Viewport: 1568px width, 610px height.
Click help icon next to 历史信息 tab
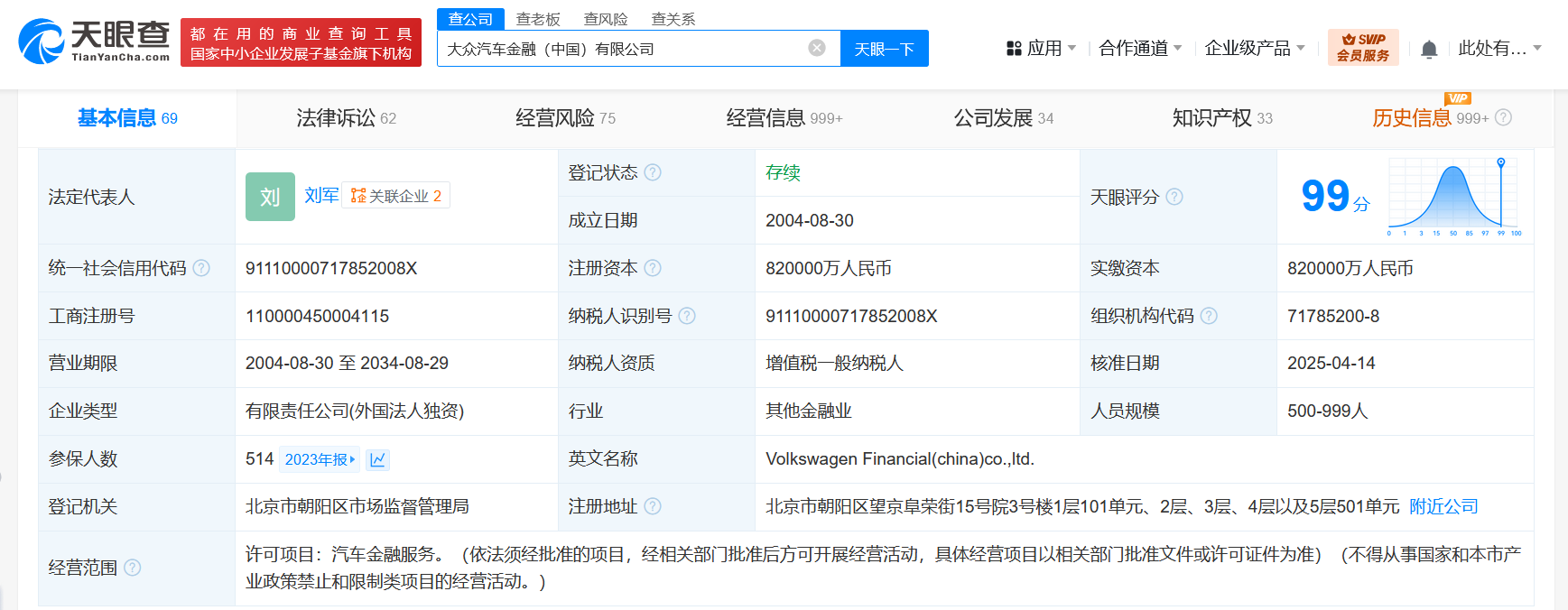(x=1503, y=117)
